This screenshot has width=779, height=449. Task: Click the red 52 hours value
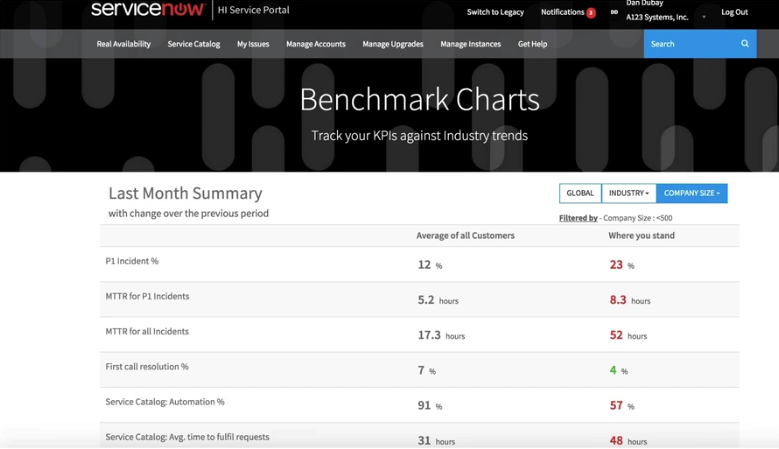pos(628,335)
